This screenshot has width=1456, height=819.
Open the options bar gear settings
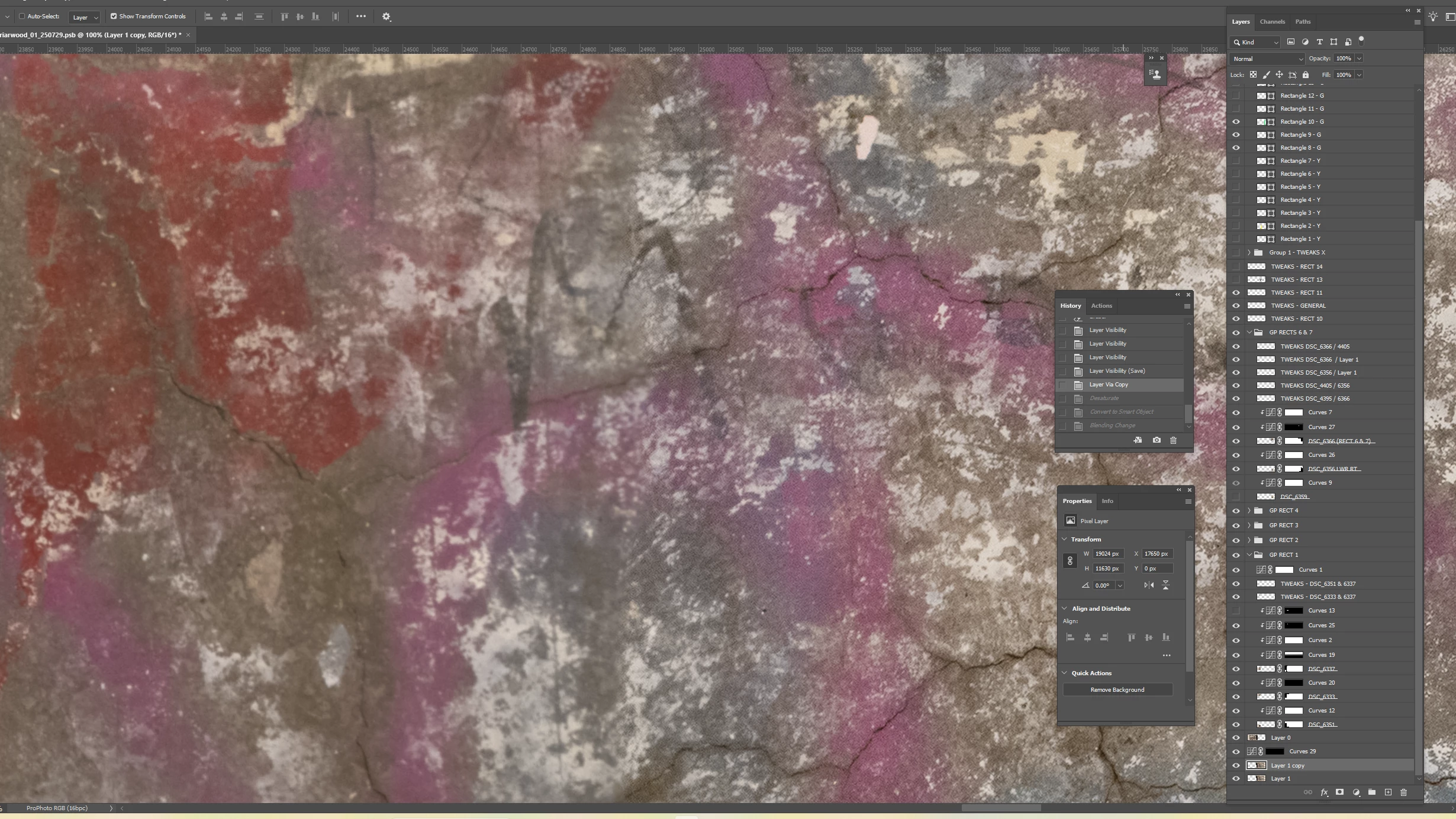pyautogui.click(x=386, y=17)
